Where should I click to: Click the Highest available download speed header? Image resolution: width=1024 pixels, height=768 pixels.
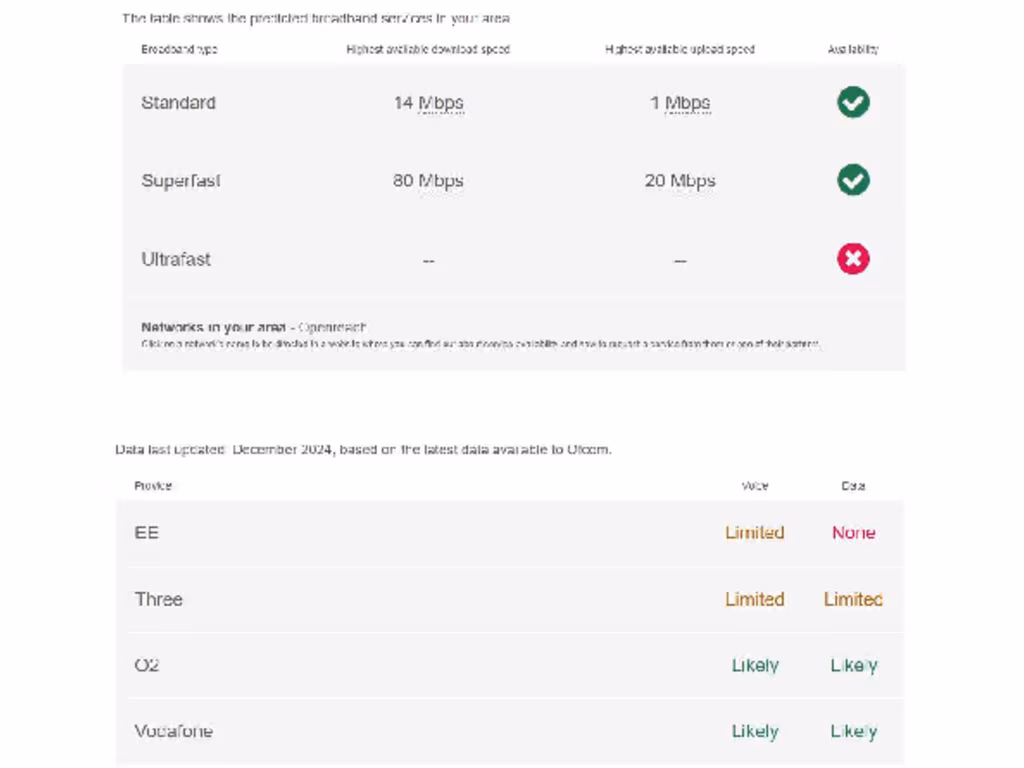point(428,49)
